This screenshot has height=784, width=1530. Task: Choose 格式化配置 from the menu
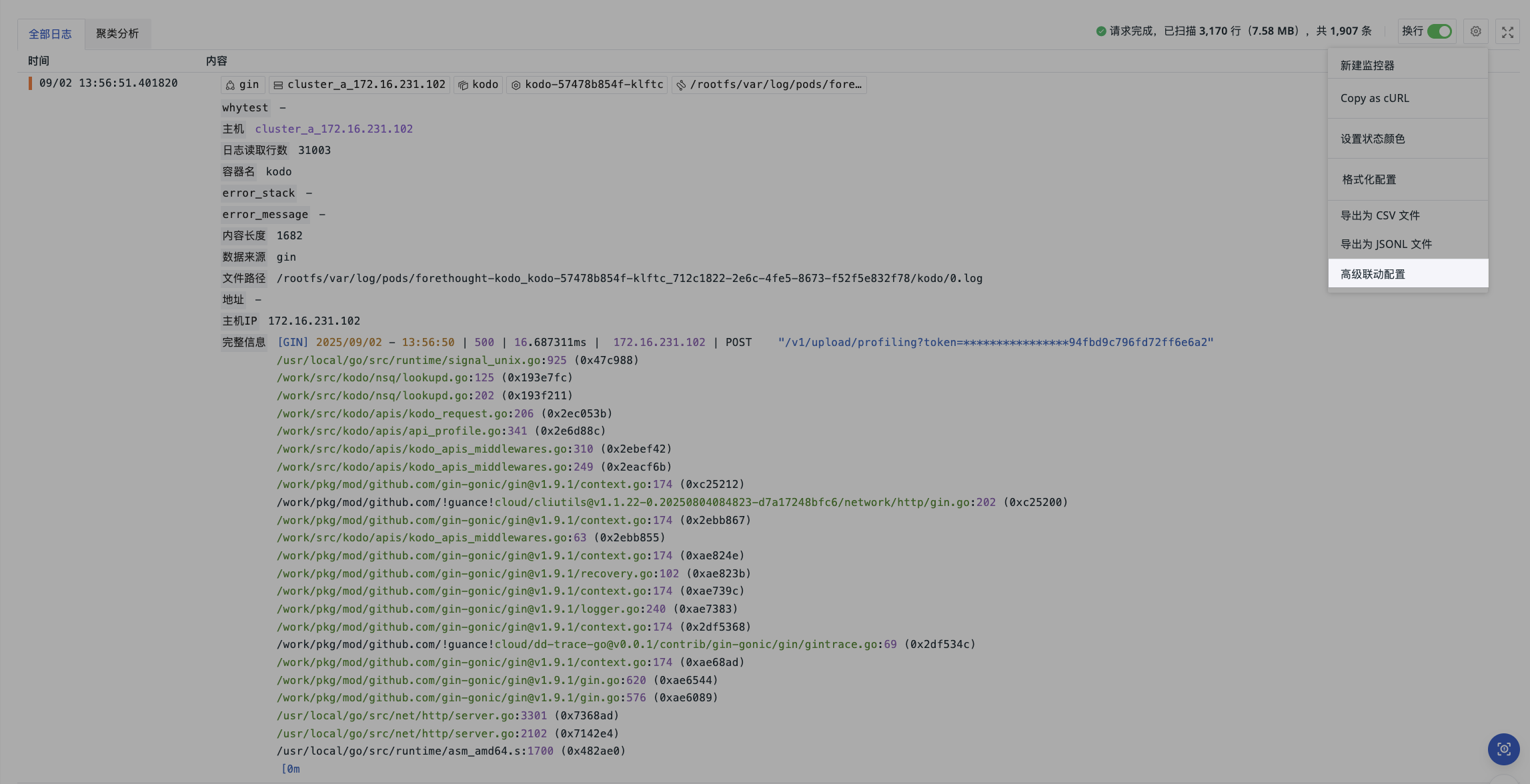[x=1369, y=179]
